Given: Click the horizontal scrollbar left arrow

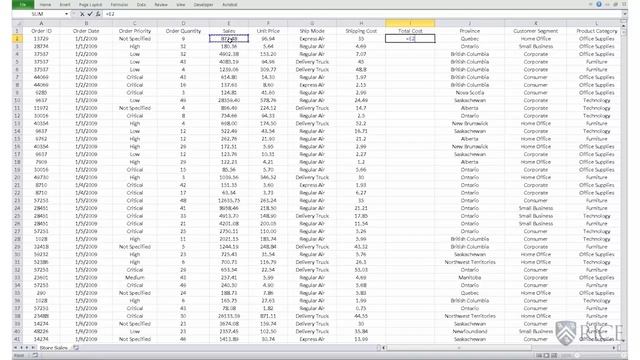Looking at the screenshot, I should tap(384, 348).
